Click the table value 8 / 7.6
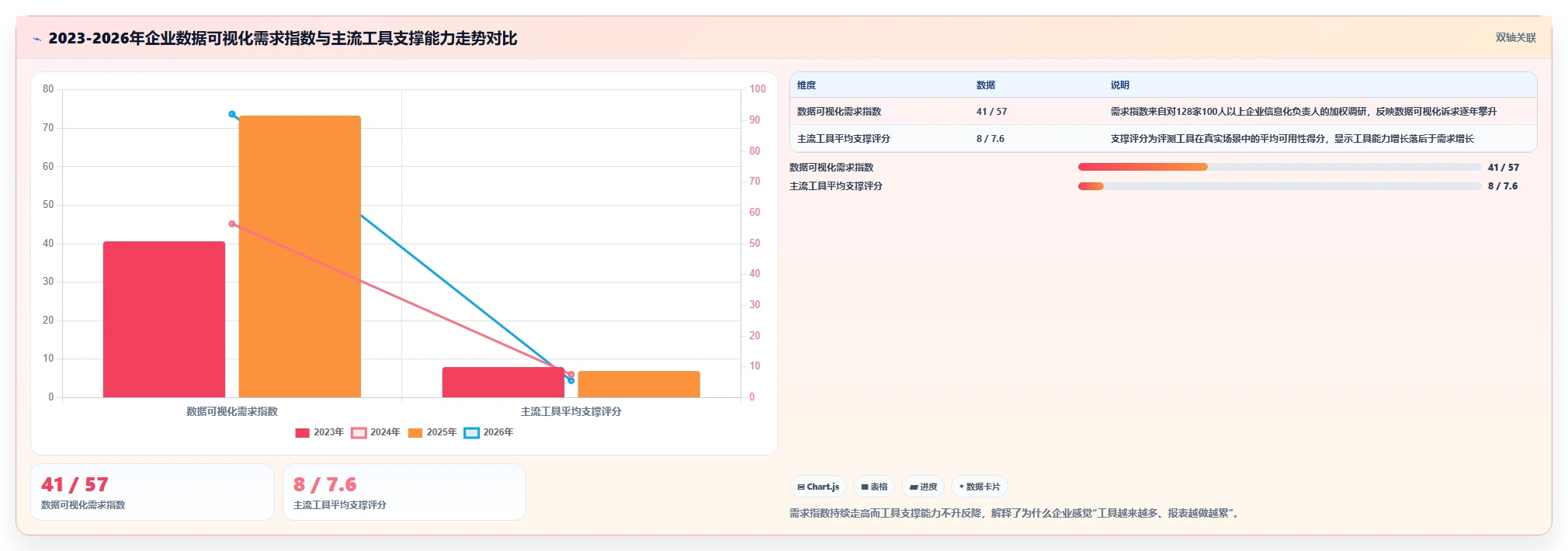Screen dimensions: 1568x551 (990, 139)
